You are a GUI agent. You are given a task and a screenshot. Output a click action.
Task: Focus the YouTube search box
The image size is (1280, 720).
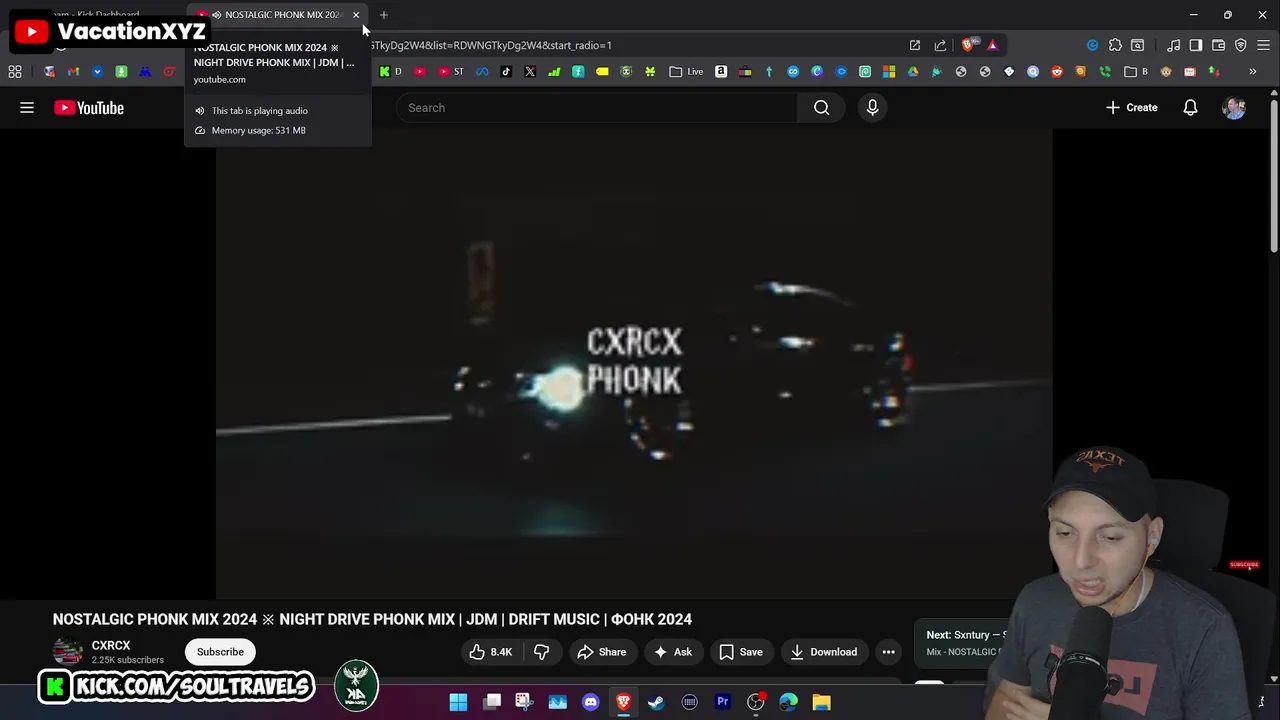click(x=597, y=108)
